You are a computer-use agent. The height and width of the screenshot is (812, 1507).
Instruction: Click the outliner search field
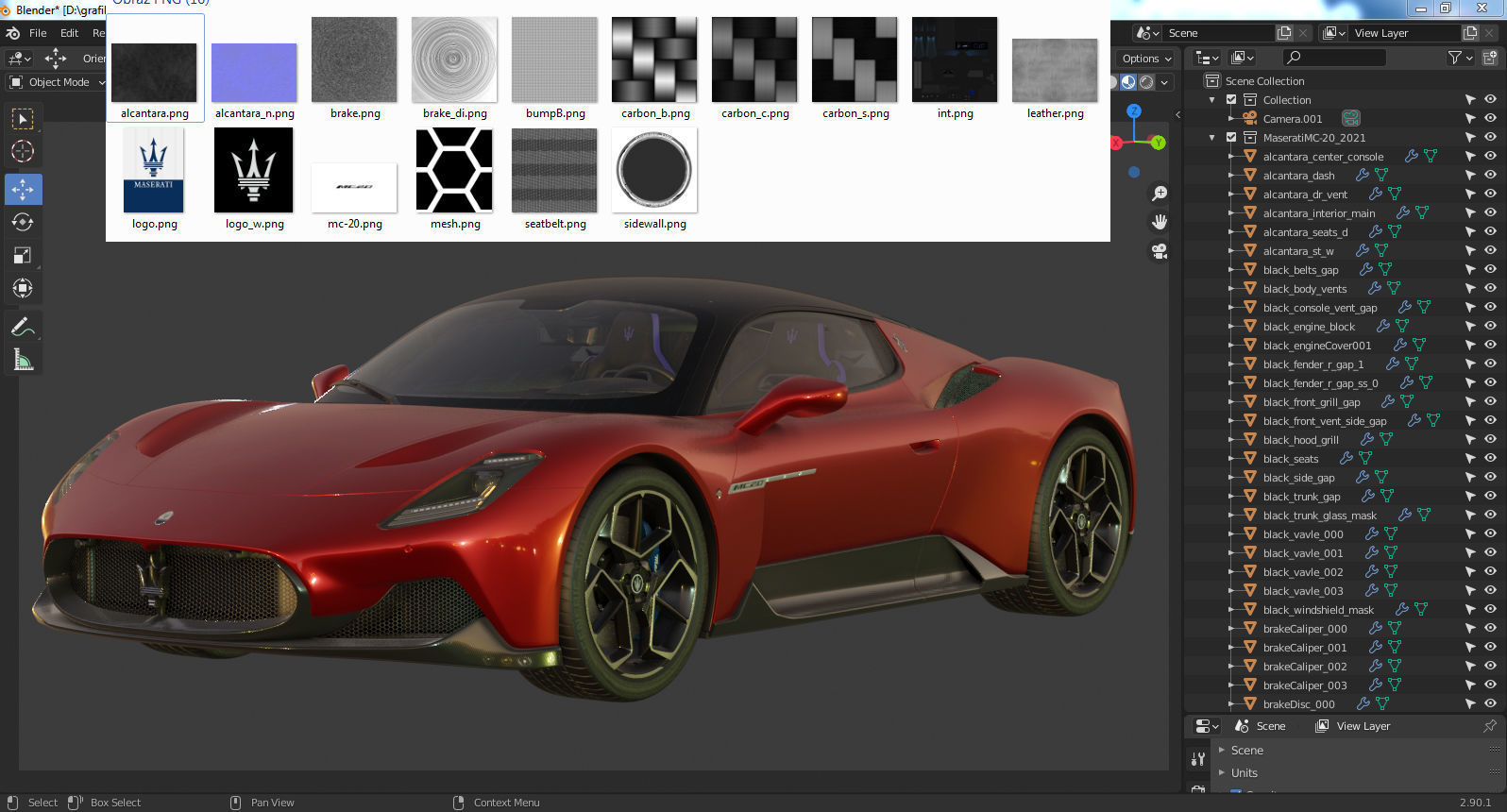point(1336,58)
